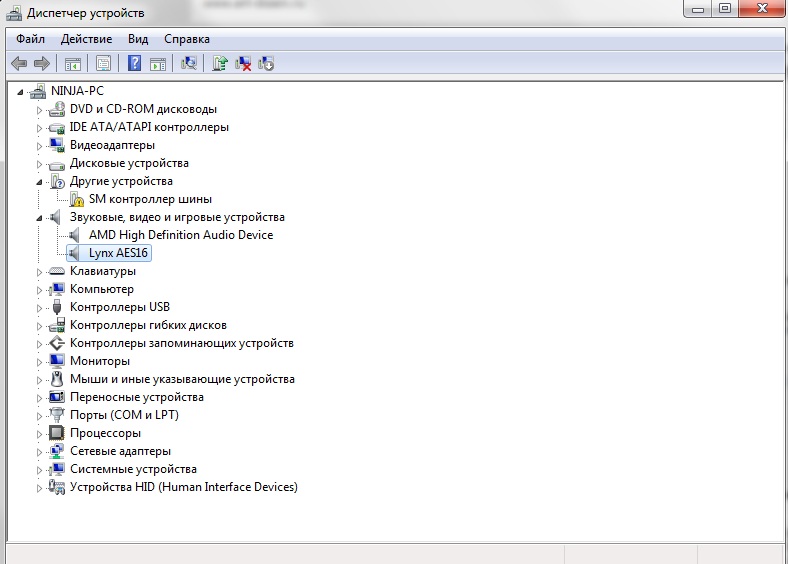
Task: Click the IDE ATA/ATAPI controller icon
Action: click(x=57, y=128)
